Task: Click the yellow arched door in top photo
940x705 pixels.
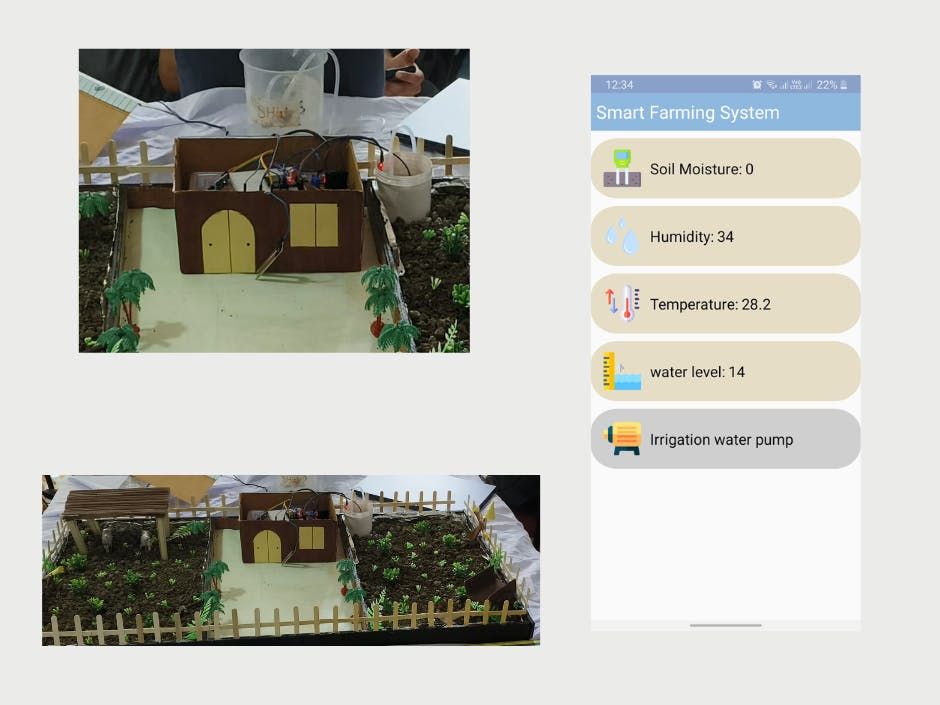Action: pos(228,242)
